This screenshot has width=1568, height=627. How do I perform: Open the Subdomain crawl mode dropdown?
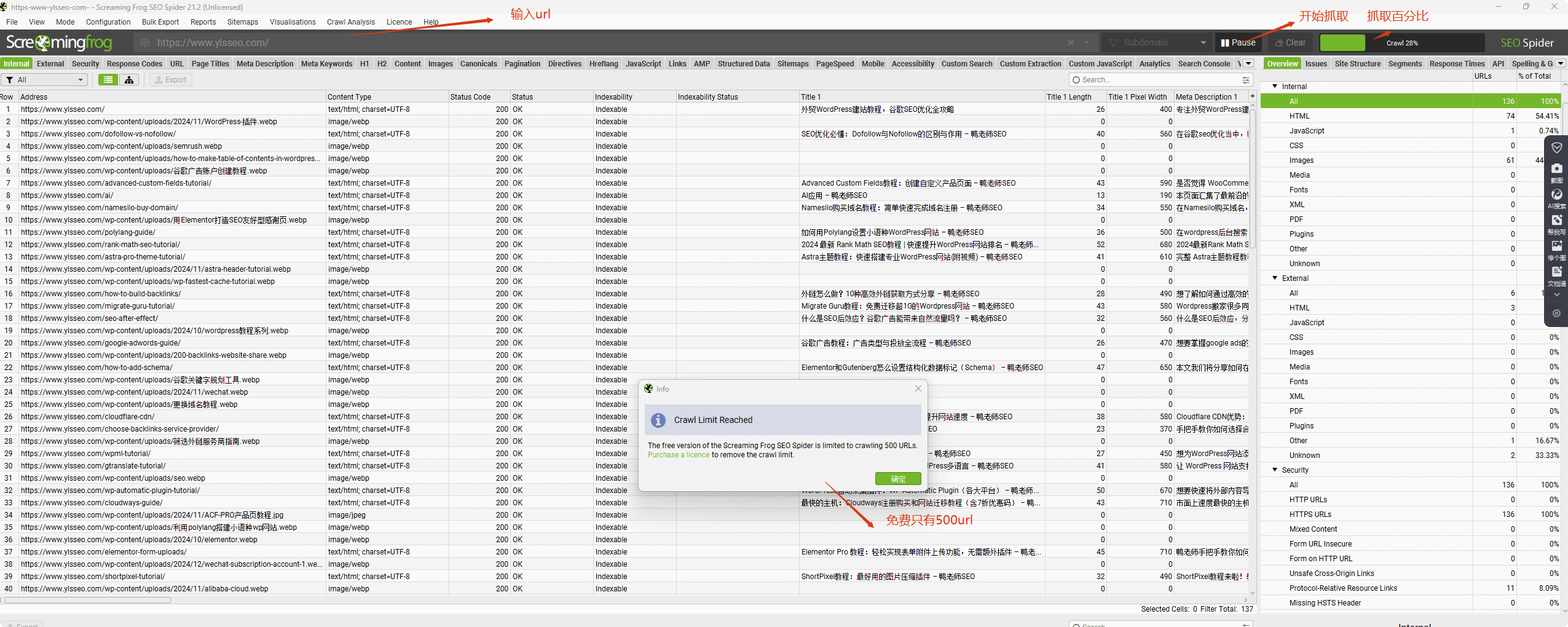pos(1156,42)
